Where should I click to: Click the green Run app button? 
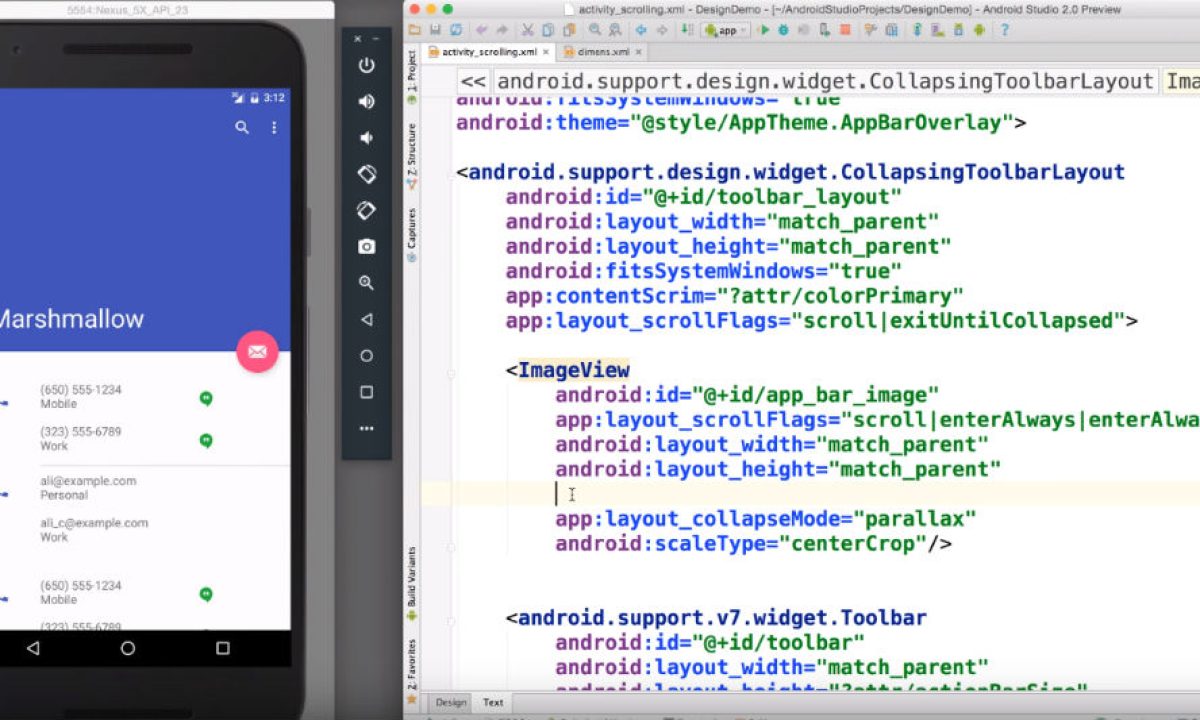click(764, 30)
